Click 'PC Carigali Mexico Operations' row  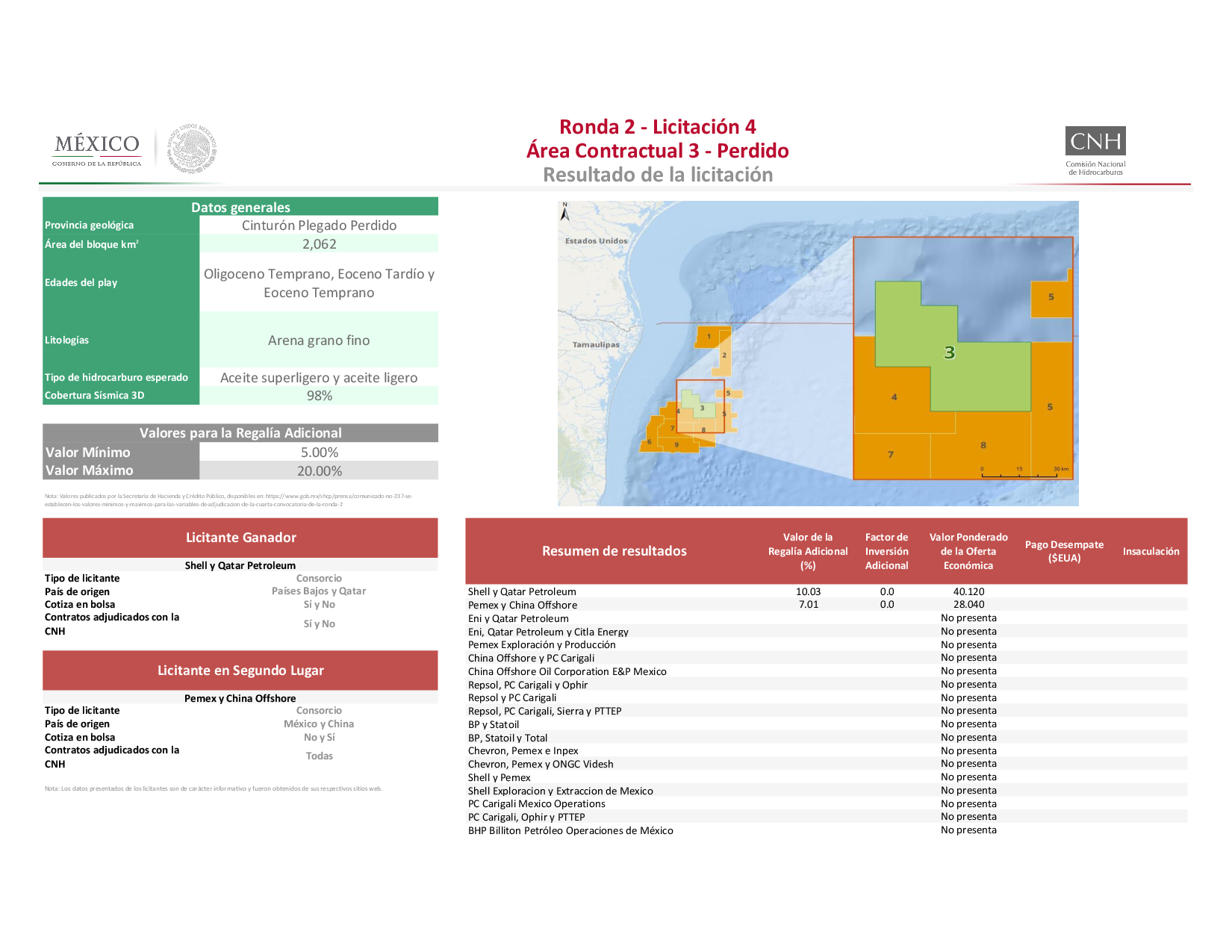point(827,804)
